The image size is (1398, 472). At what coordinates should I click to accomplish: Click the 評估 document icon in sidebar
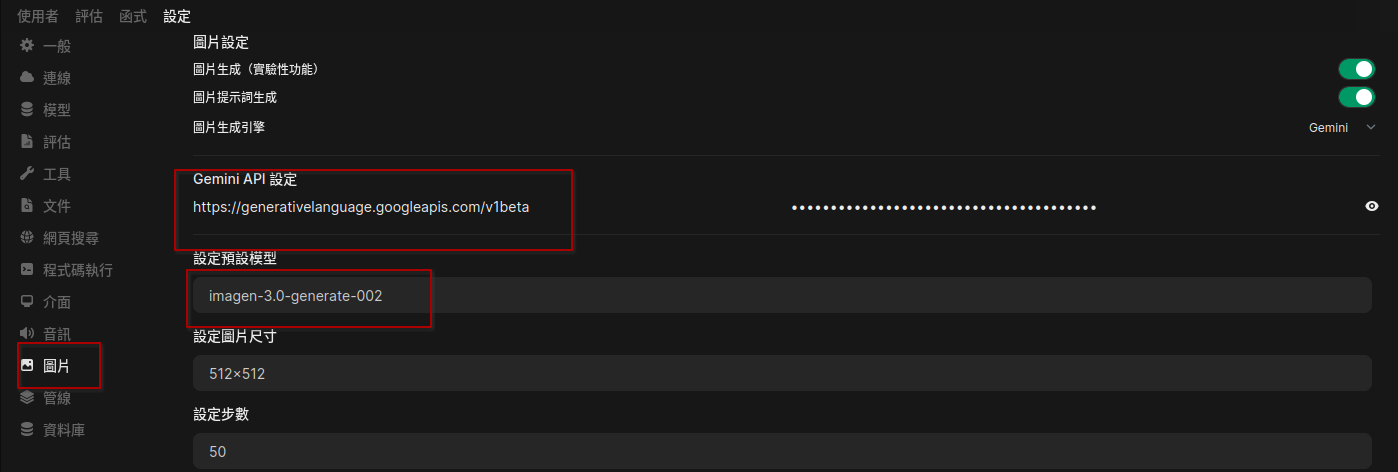[27, 142]
